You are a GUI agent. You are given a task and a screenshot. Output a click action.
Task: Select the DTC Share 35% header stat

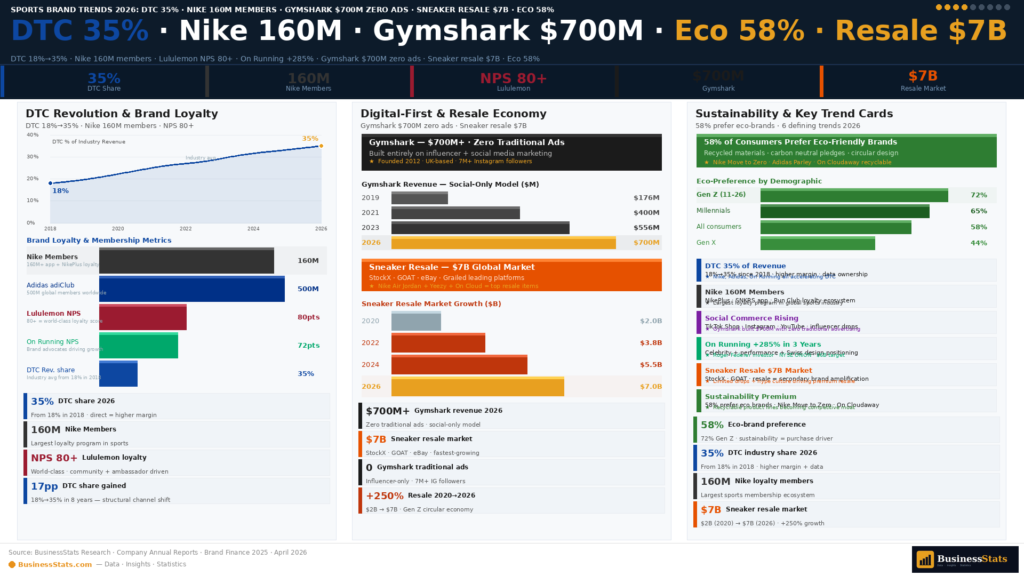104,81
